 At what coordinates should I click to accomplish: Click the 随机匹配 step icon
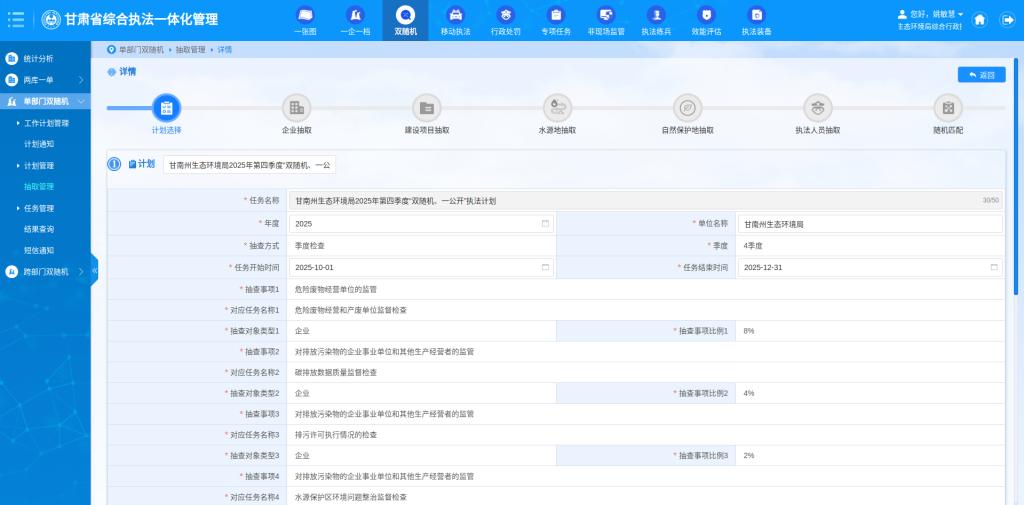948,108
